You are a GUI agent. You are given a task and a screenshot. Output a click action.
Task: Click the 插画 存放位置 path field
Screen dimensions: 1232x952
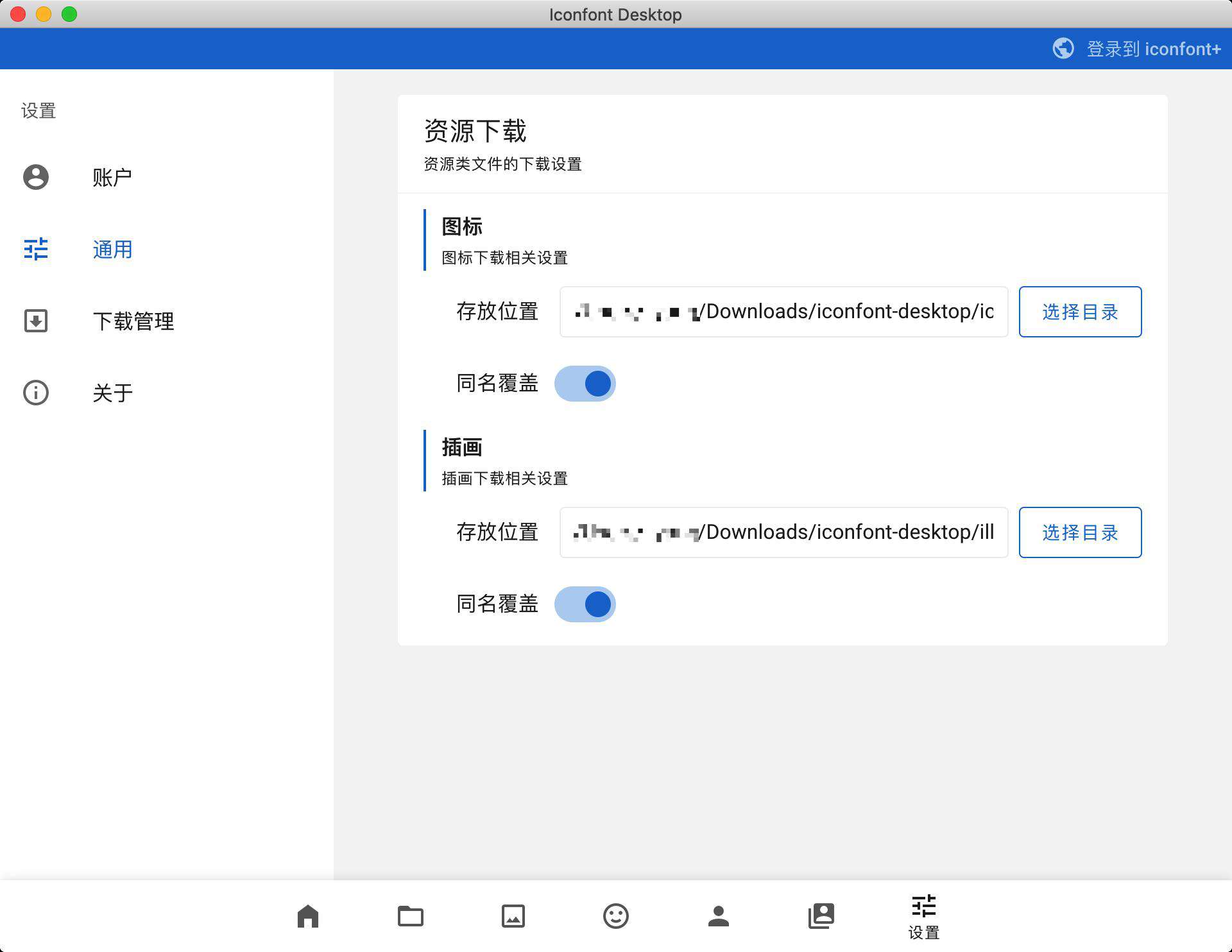pyautogui.click(x=783, y=532)
